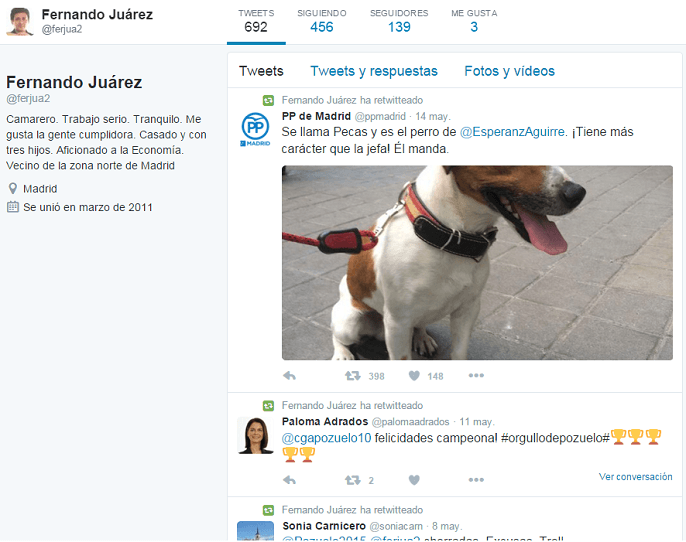Image resolution: width=686 pixels, height=542 pixels.
Task: Retweet the Paloma Adrados tweet
Action: 353,480
